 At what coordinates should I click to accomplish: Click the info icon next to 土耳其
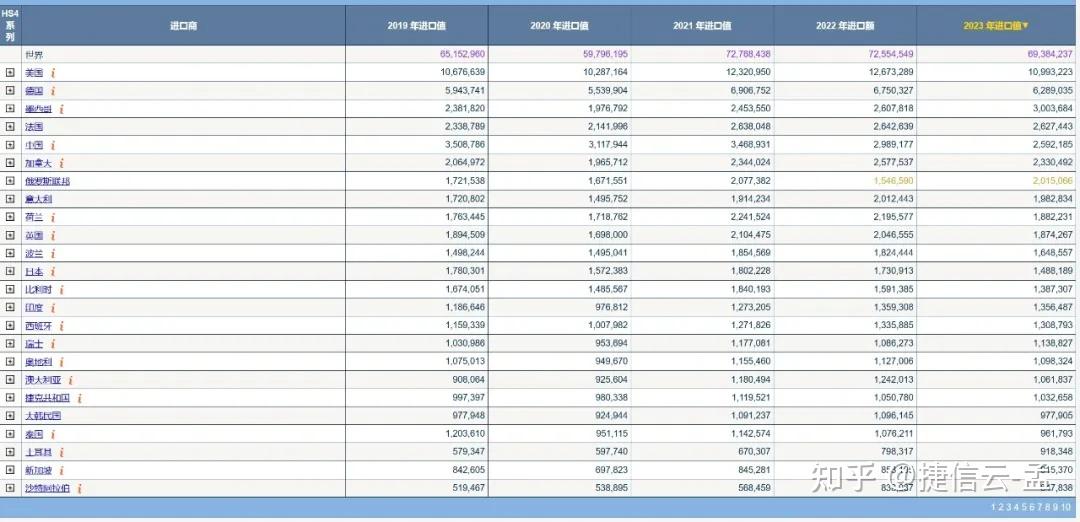61,452
